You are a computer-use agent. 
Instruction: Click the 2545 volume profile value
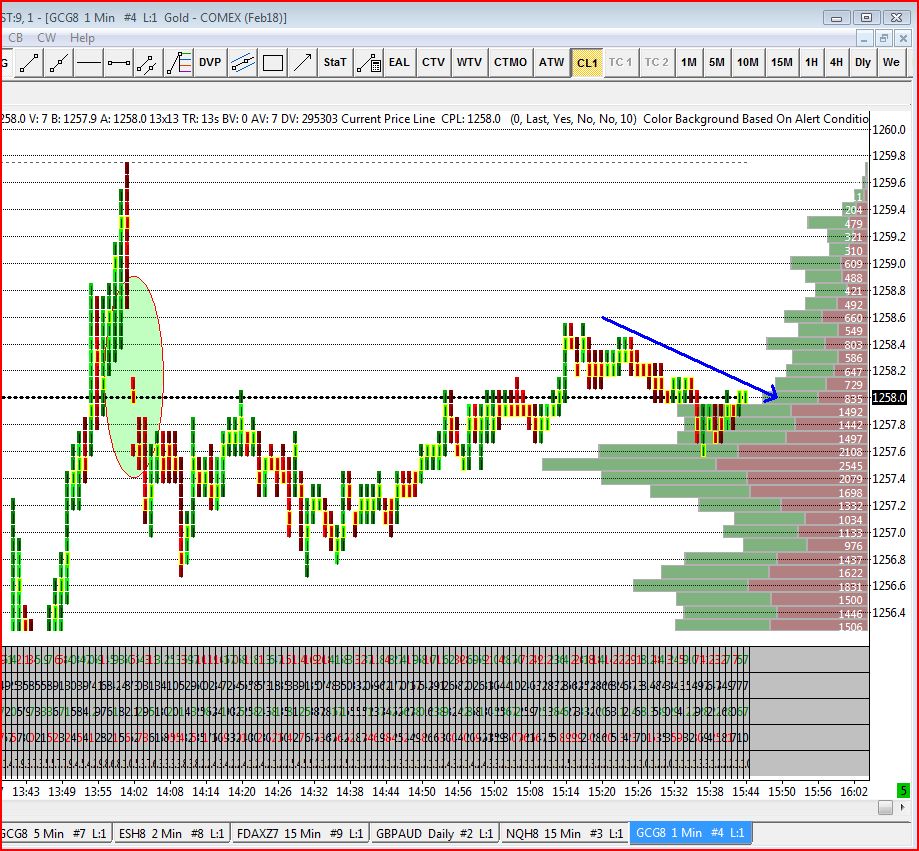point(850,466)
